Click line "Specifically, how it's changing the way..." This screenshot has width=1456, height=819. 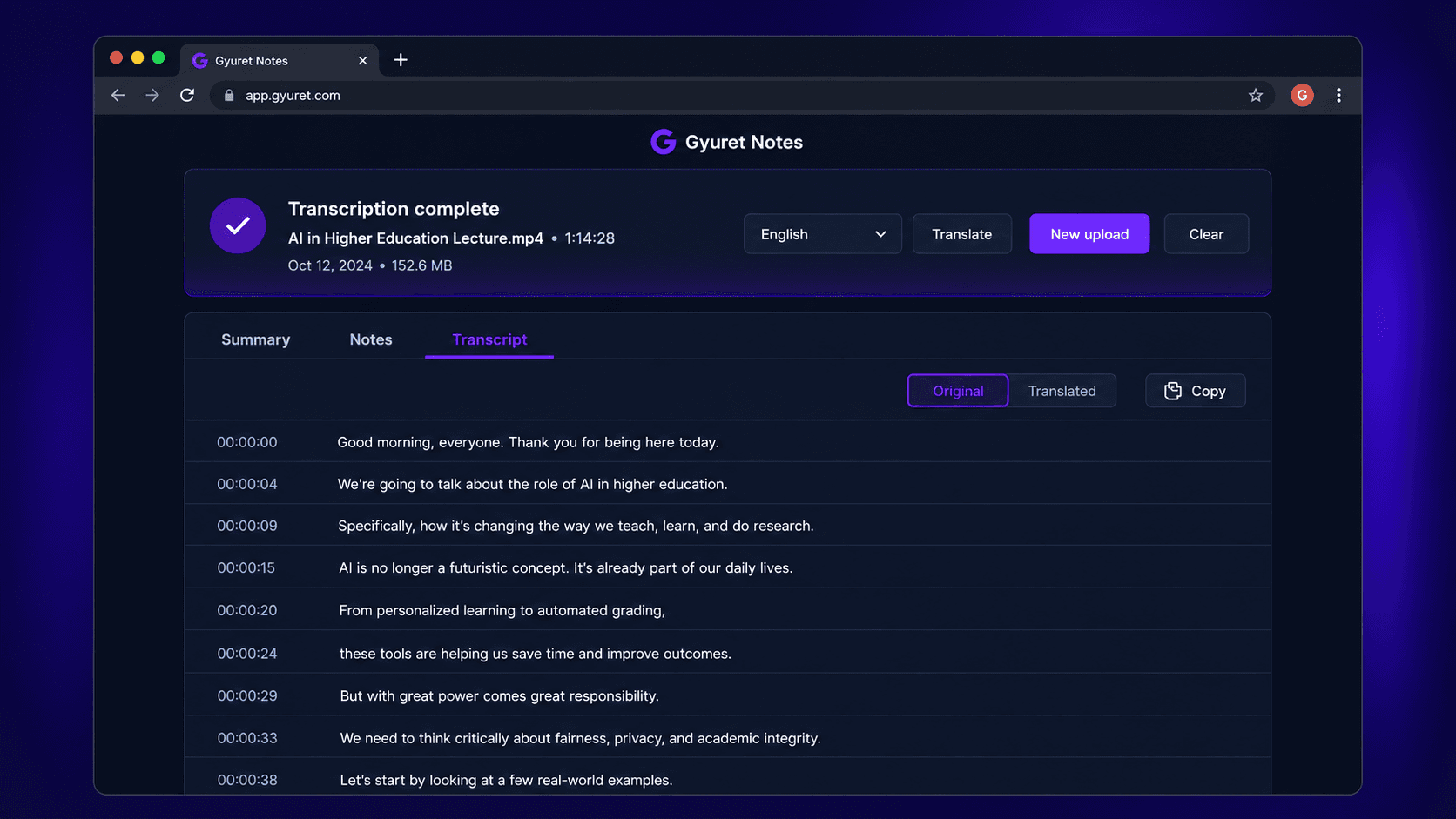click(x=576, y=526)
